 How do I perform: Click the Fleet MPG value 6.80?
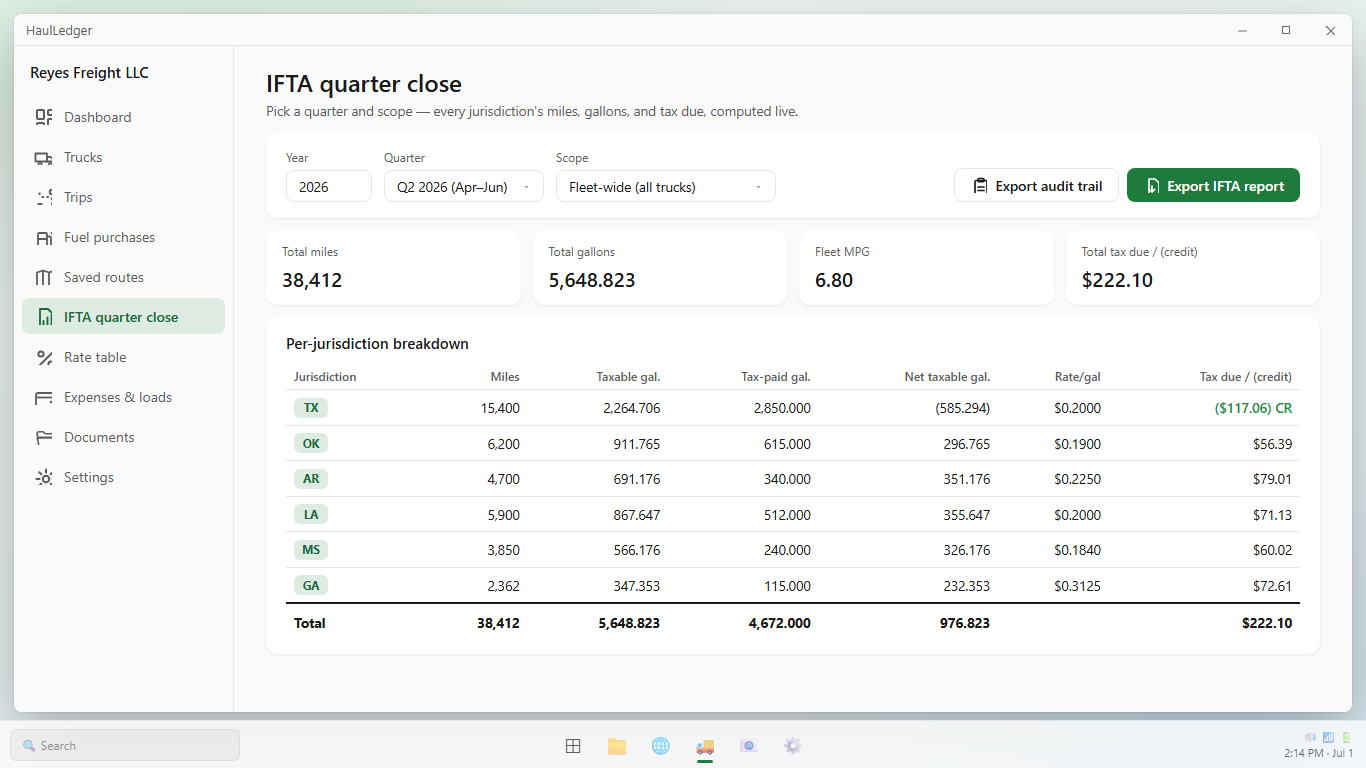(834, 280)
